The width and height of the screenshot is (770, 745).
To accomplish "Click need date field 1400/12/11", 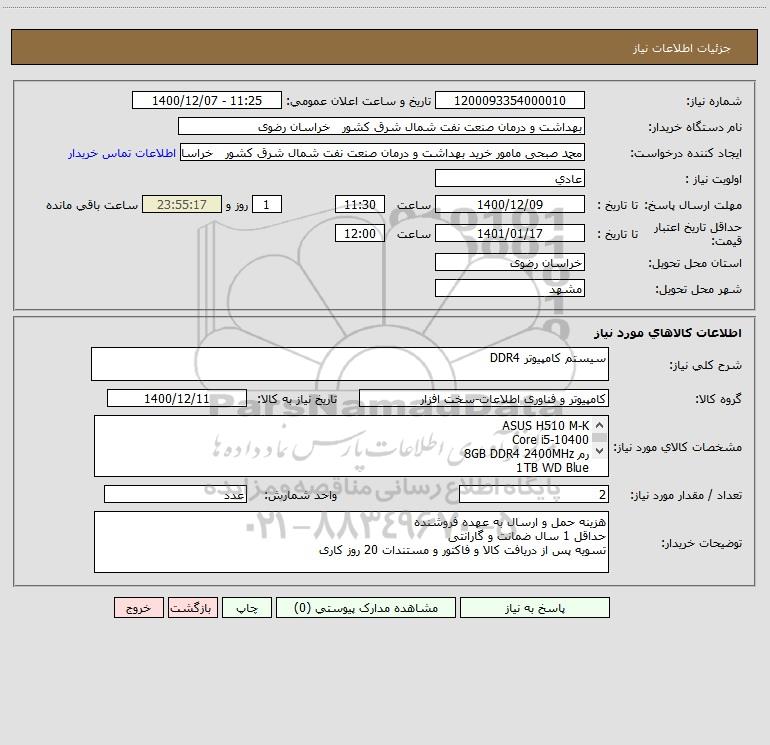I will tap(177, 398).
